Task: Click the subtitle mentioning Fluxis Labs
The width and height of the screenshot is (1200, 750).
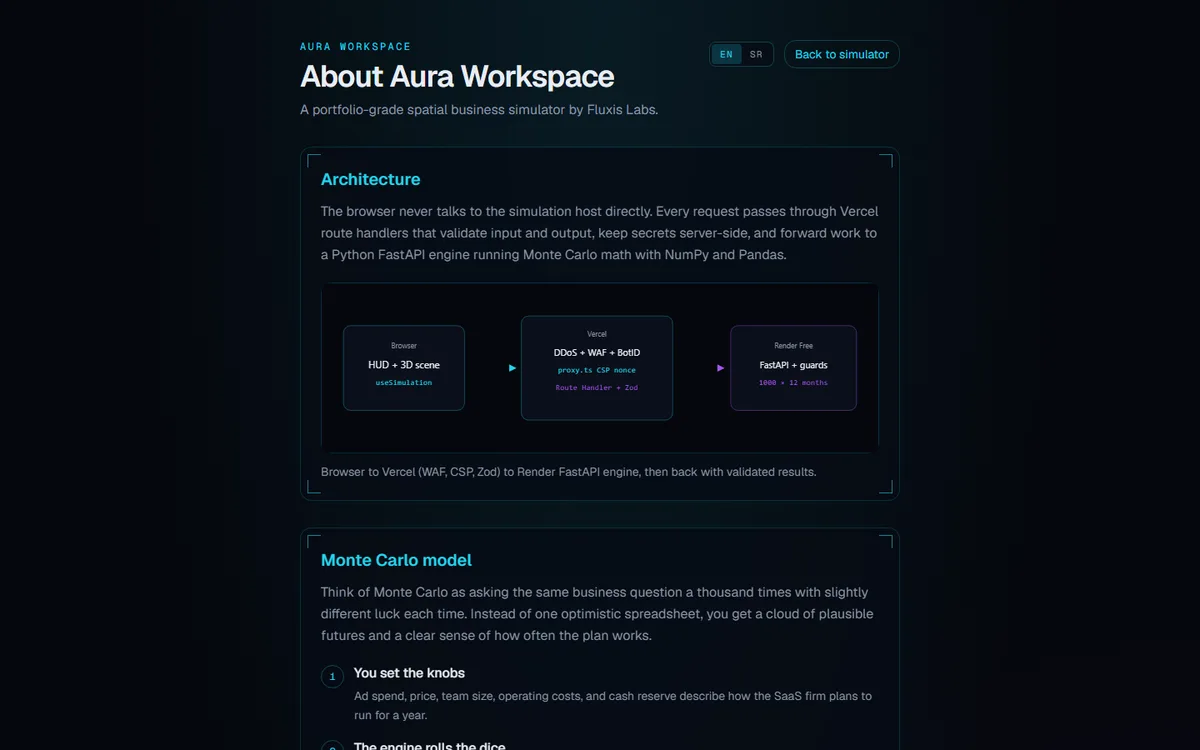Action: point(479,110)
